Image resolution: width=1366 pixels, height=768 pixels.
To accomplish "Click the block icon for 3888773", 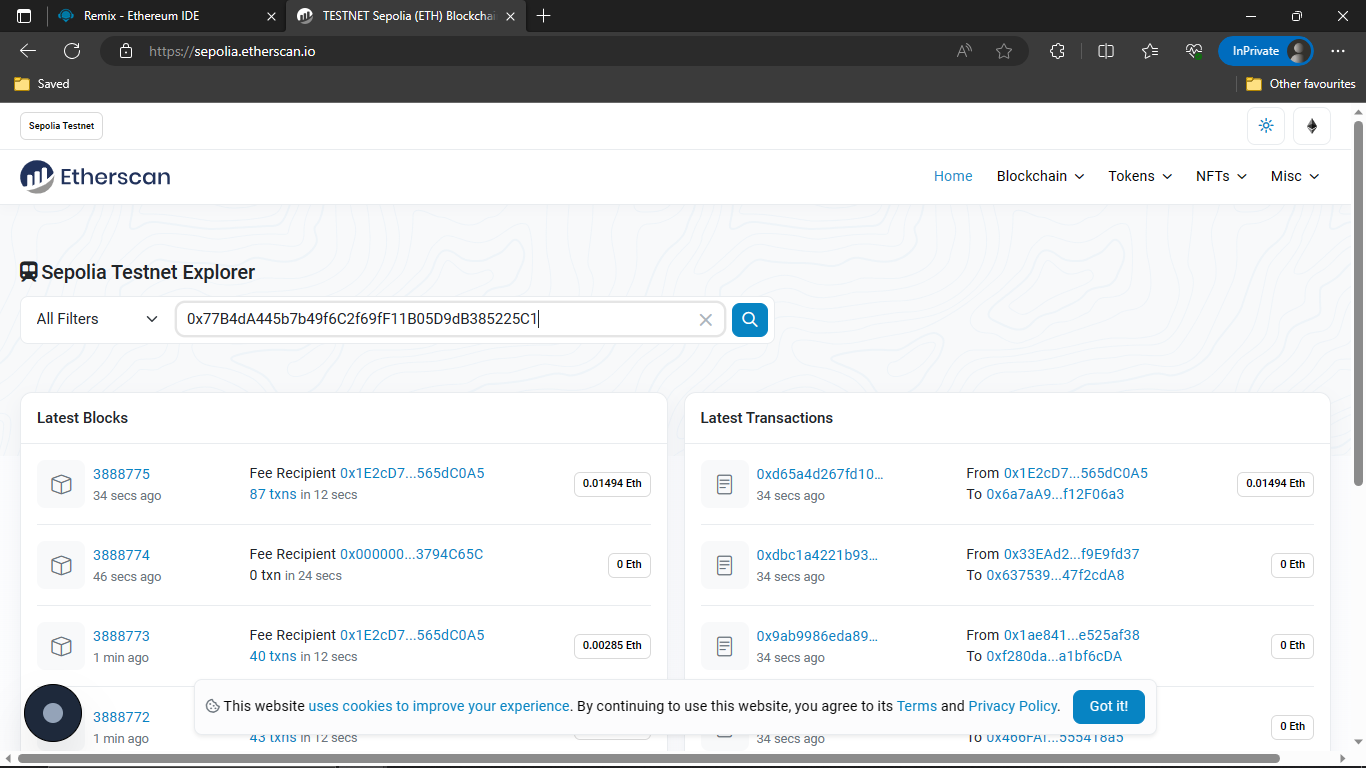I will pyautogui.click(x=61, y=646).
